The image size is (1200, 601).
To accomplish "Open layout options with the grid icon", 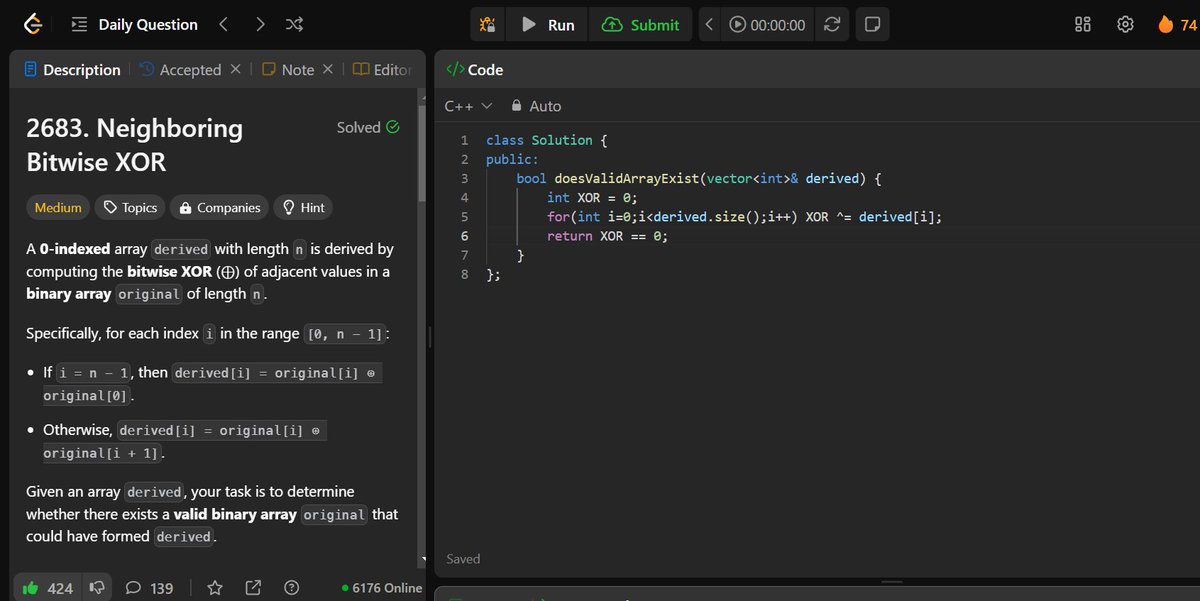I will tap(1082, 24).
